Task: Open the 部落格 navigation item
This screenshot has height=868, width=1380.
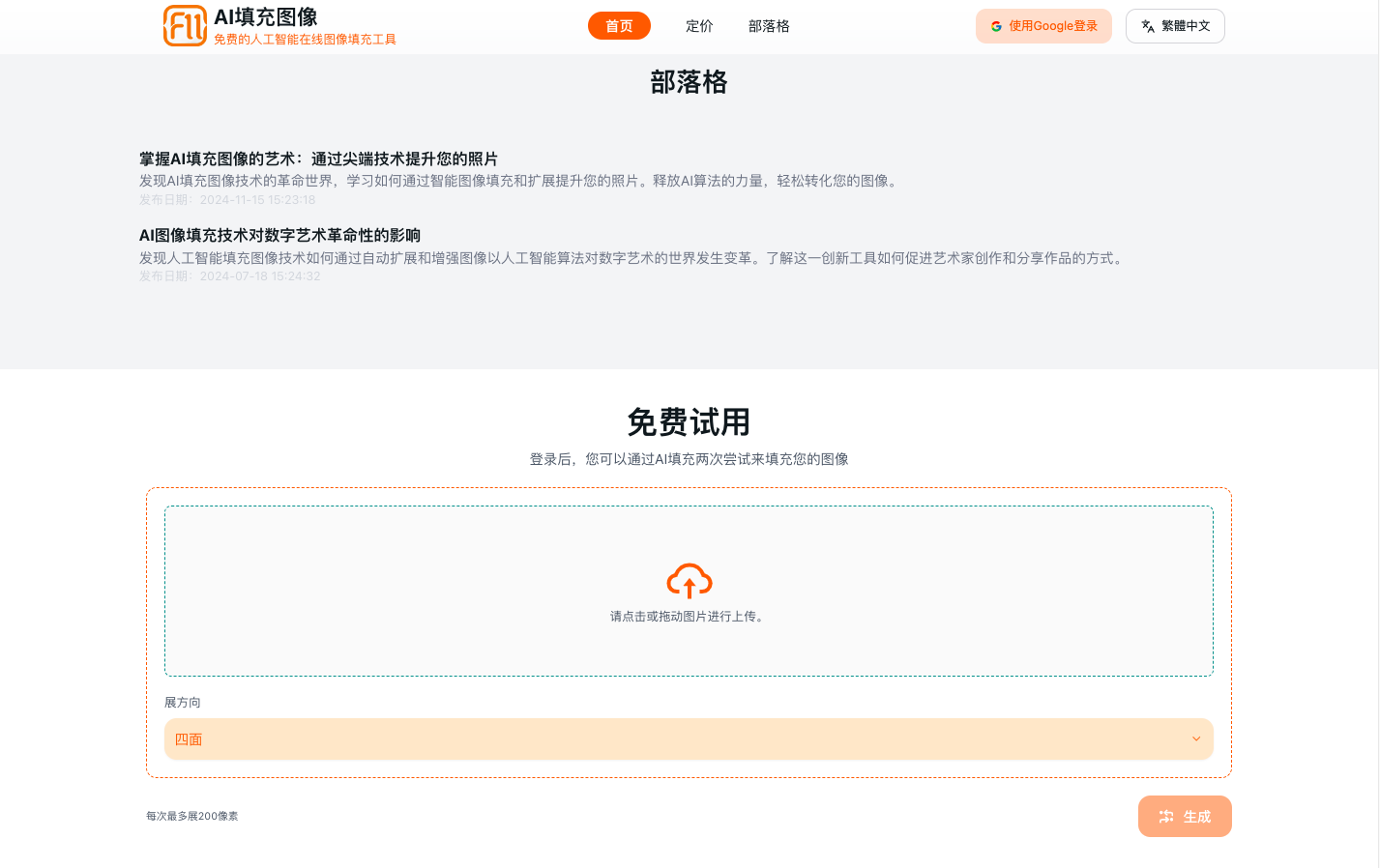Action: pyautogui.click(x=769, y=26)
